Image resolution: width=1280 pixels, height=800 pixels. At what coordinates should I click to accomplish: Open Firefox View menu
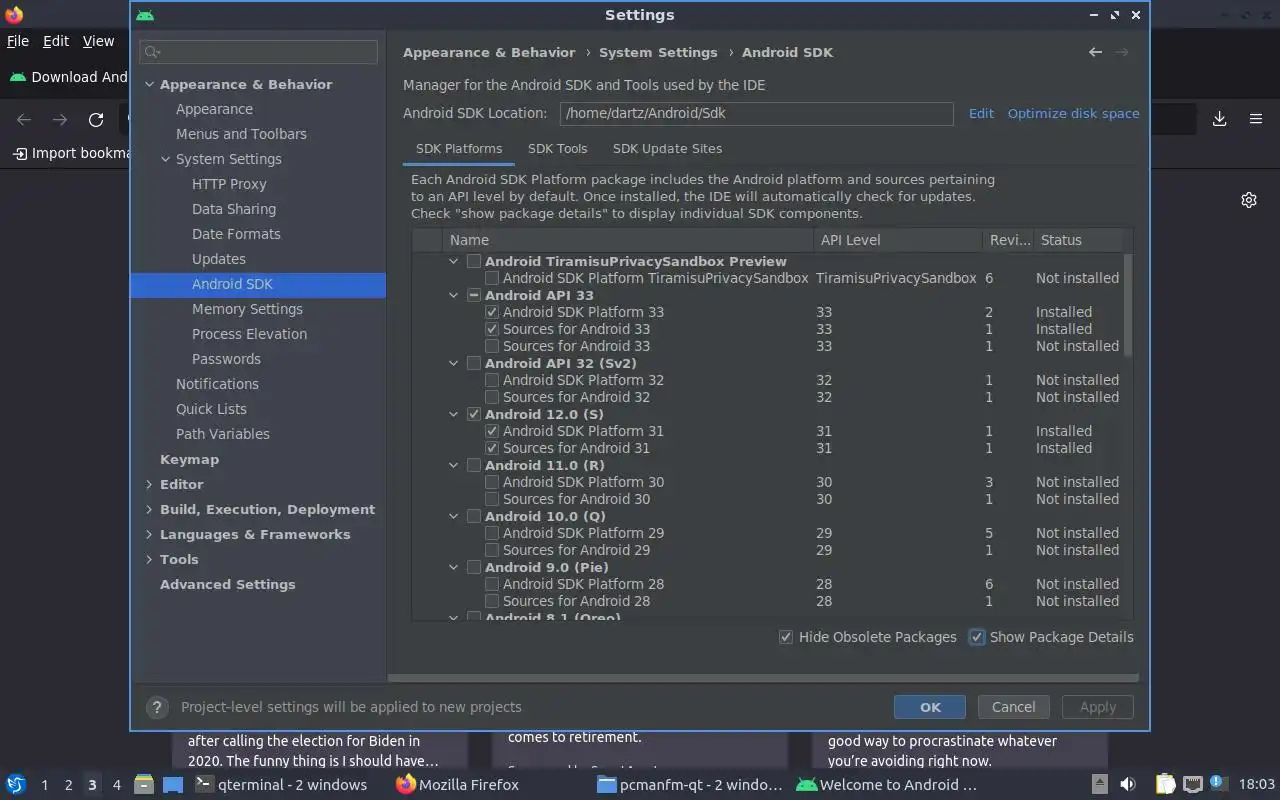pos(98,41)
